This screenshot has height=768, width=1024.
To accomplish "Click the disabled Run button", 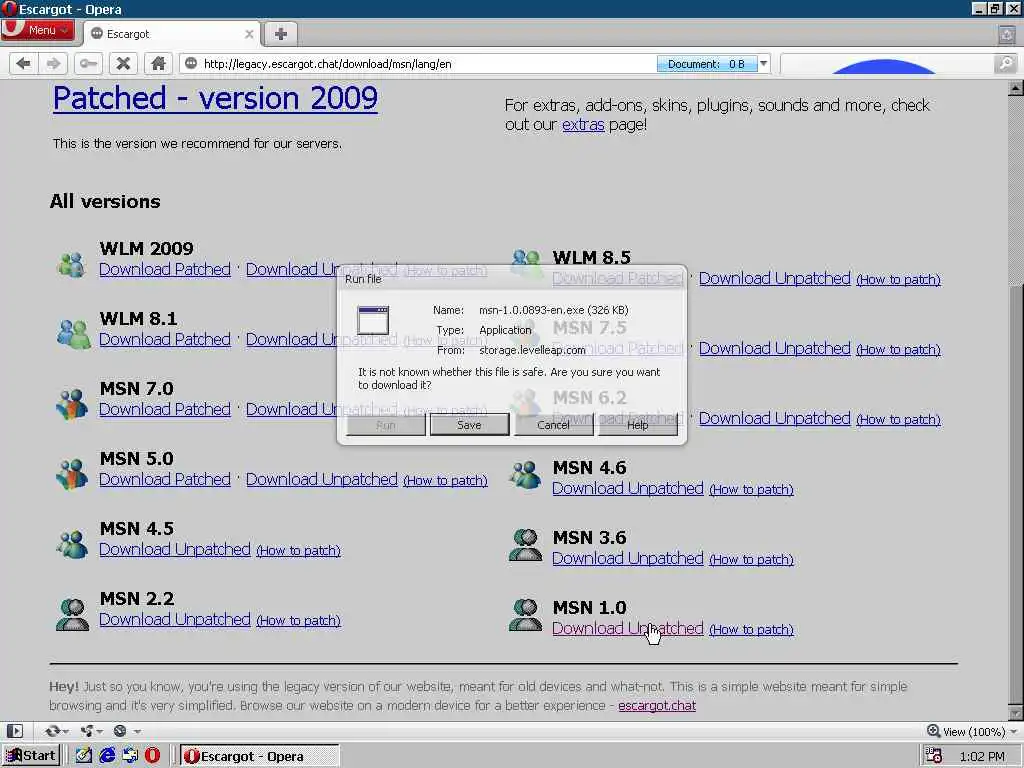I will [x=385, y=425].
